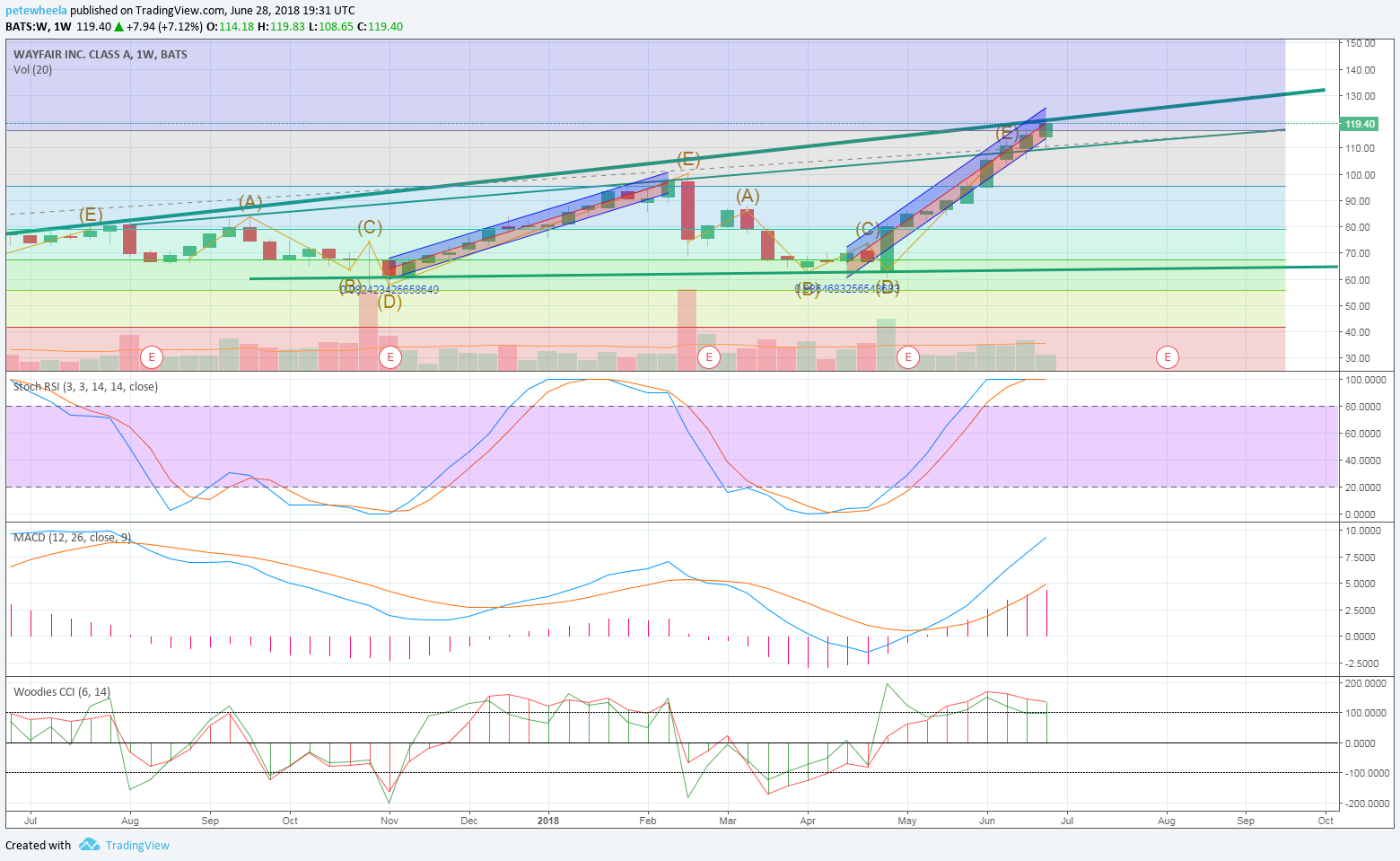Open the TradingView link beside Created with
Viewport: 1400px width, 861px height.
coord(137,845)
